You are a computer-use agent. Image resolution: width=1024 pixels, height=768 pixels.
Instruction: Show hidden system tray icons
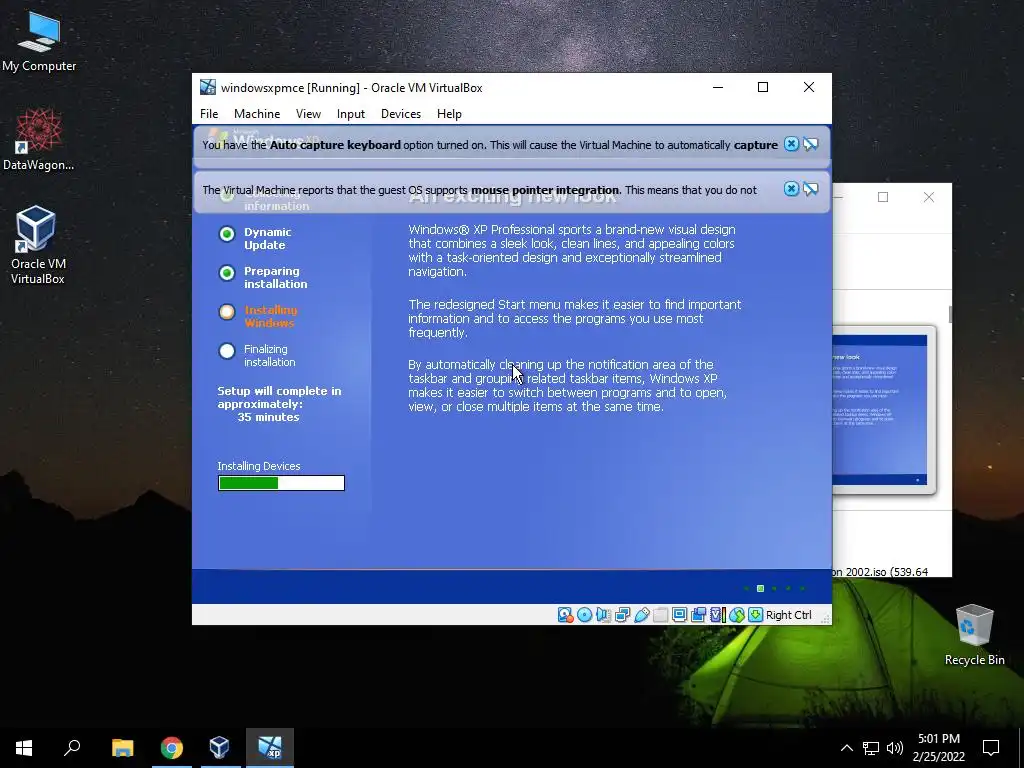point(846,748)
